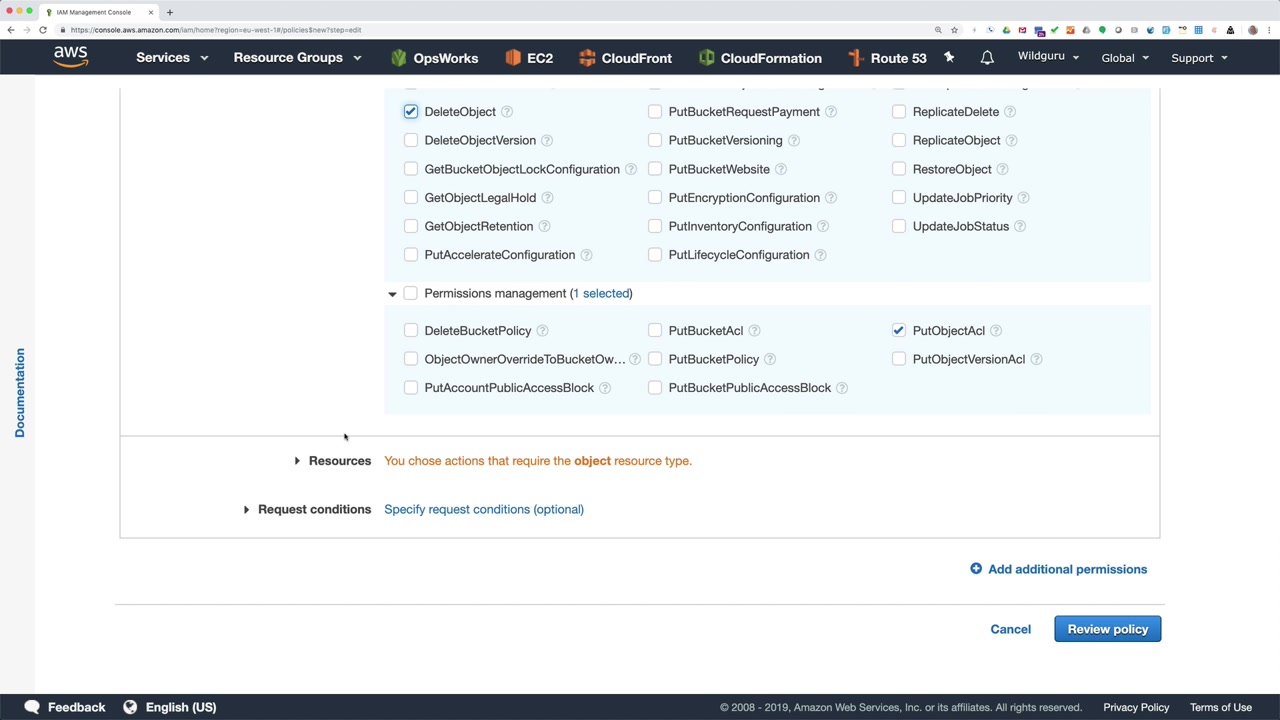Open the notifications bell icon
The image size is (1280, 720).
click(987, 58)
